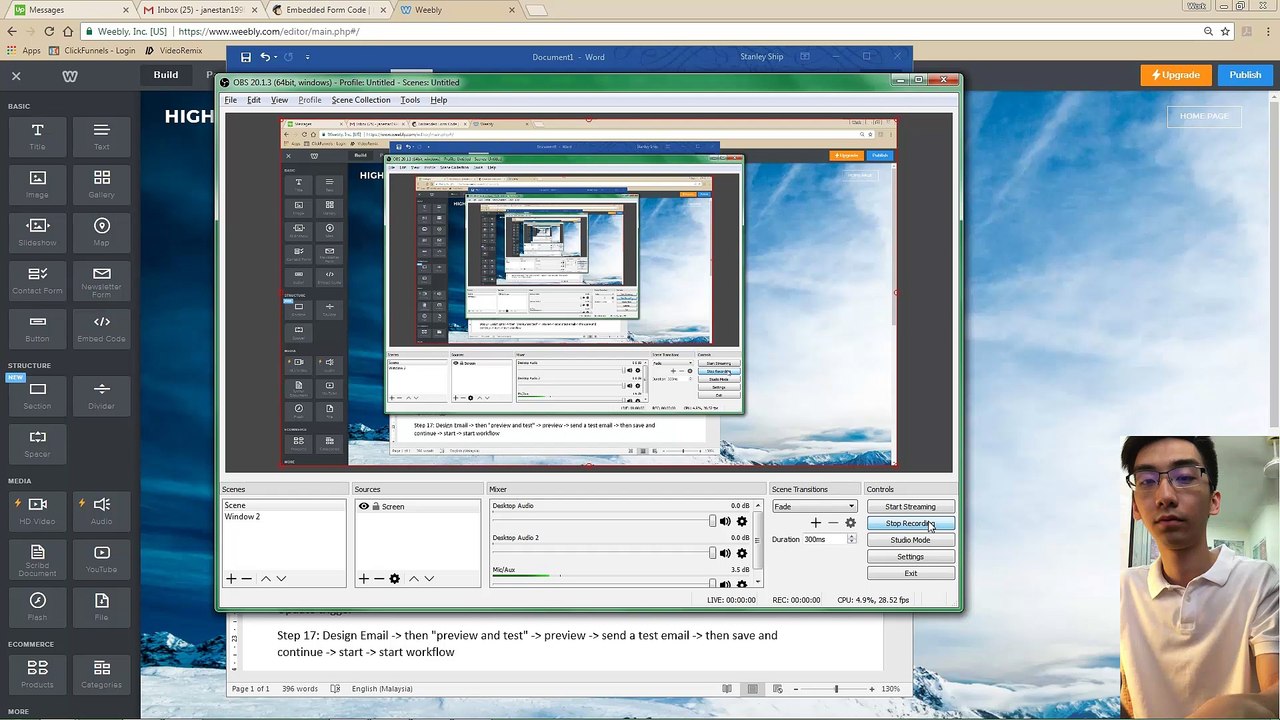Screen dimensions: 1280x720
Task: Open transition properties gear icon
Action: [x=850, y=523]
